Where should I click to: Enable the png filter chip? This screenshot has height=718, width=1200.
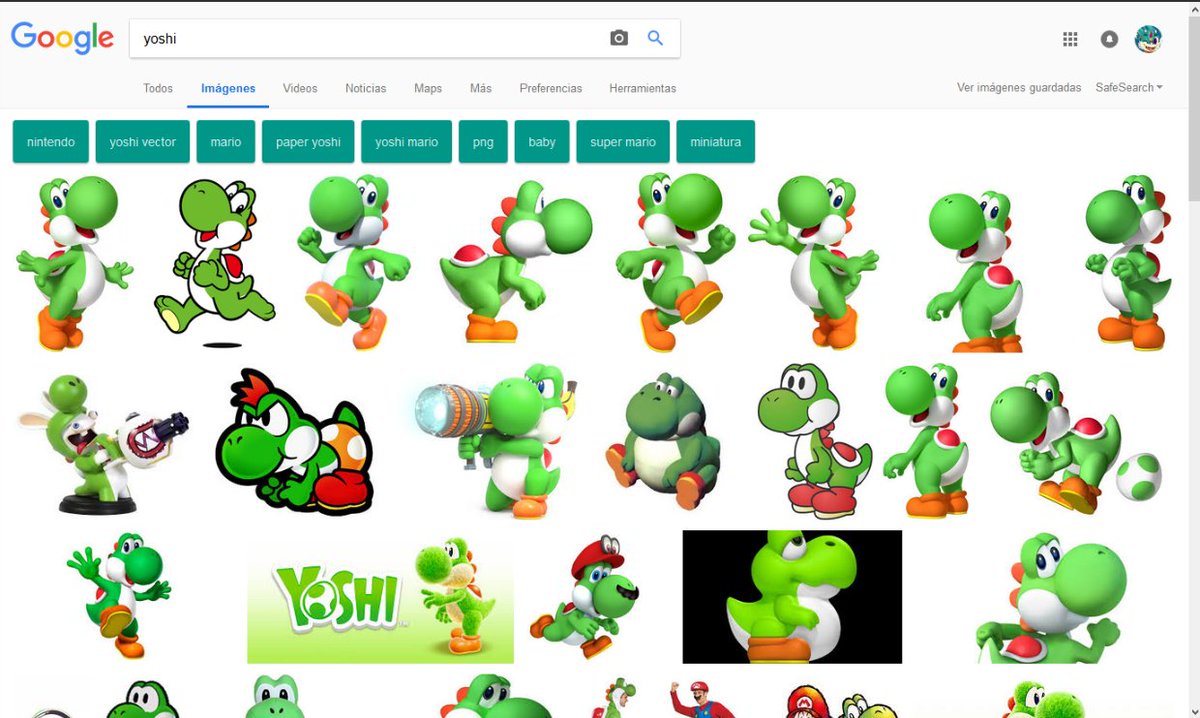[x=483, y=141]
